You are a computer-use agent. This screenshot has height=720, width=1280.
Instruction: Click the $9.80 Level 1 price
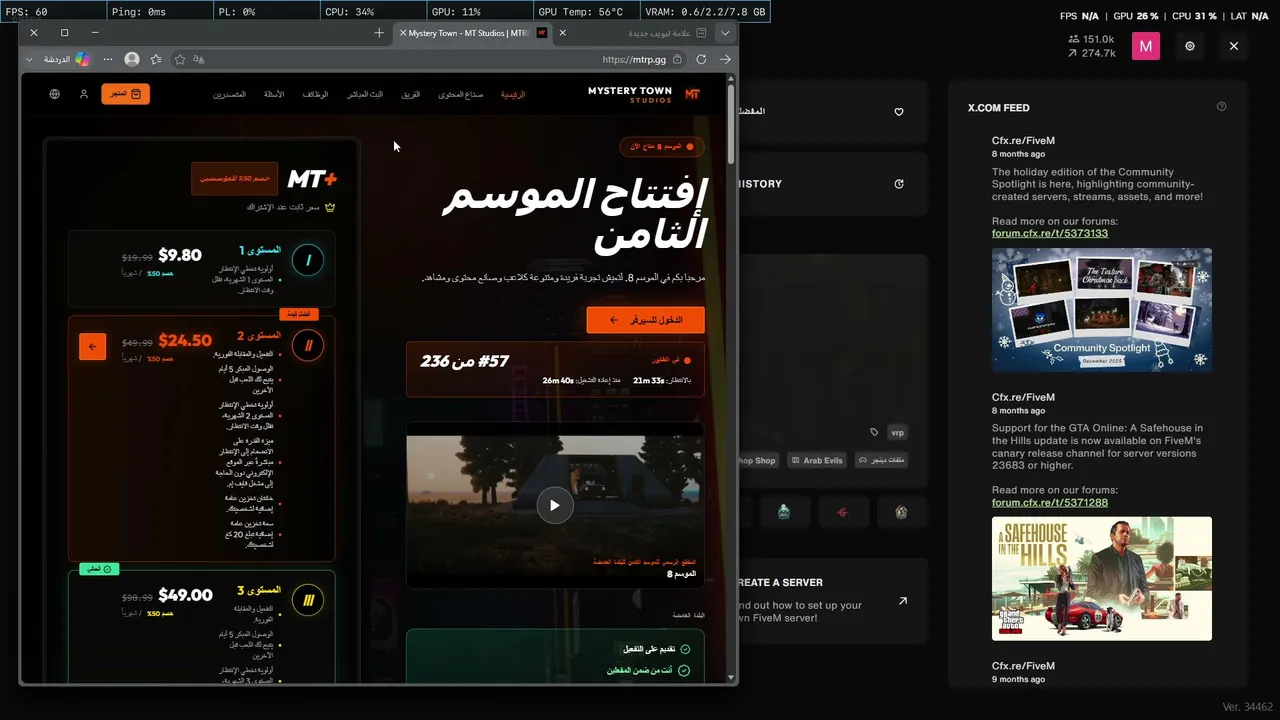(x=180, y=255)
